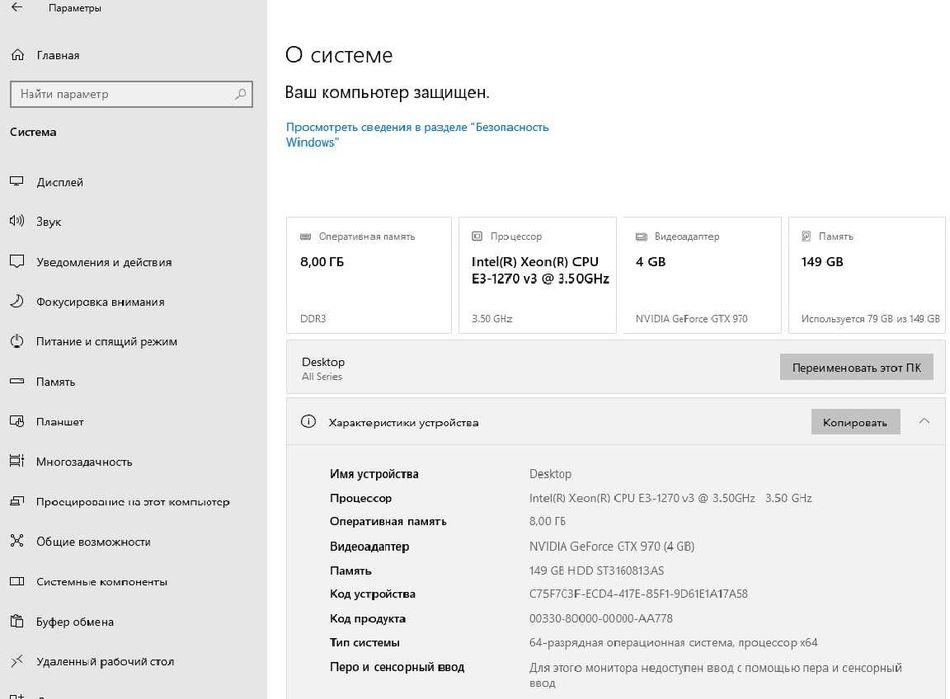
Task: Click the disk icon on Память card
Action: click(806, 236)
